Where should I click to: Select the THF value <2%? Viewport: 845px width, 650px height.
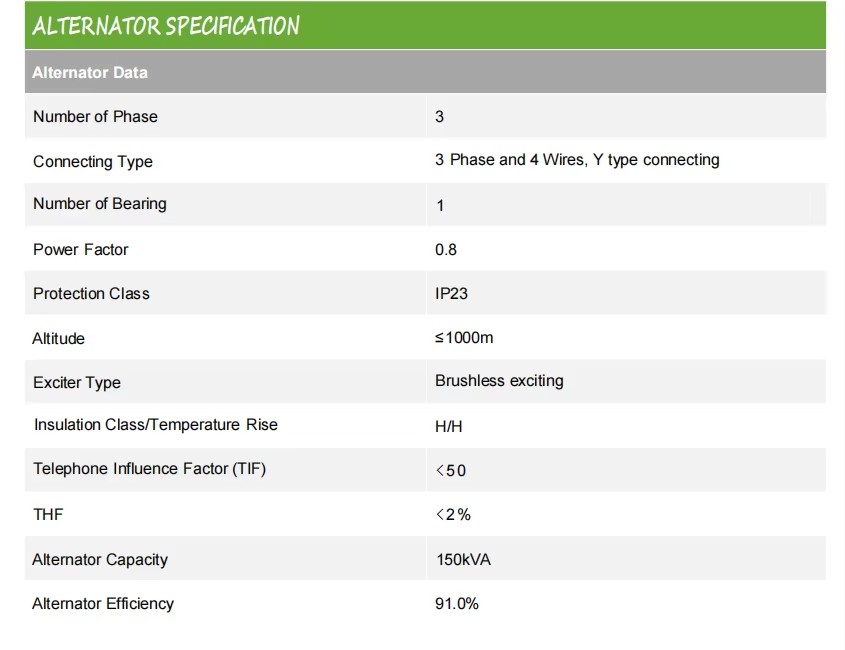tap(453, 515)
